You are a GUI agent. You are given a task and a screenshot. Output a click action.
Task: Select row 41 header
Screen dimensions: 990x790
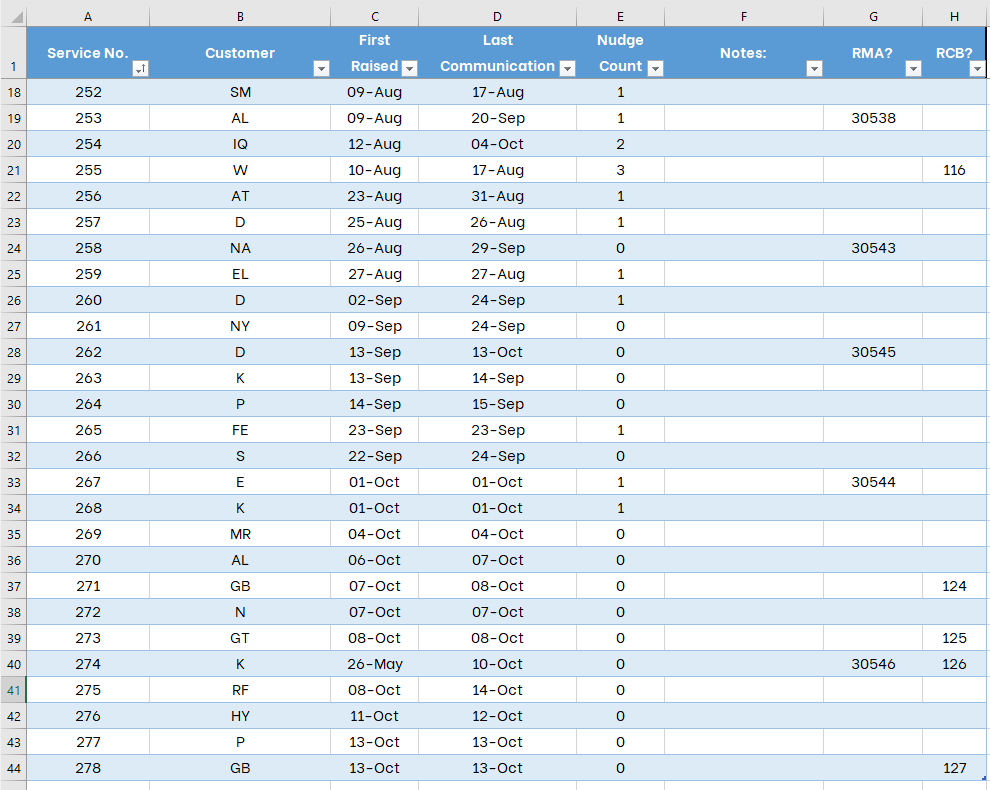tap(13, 690)
